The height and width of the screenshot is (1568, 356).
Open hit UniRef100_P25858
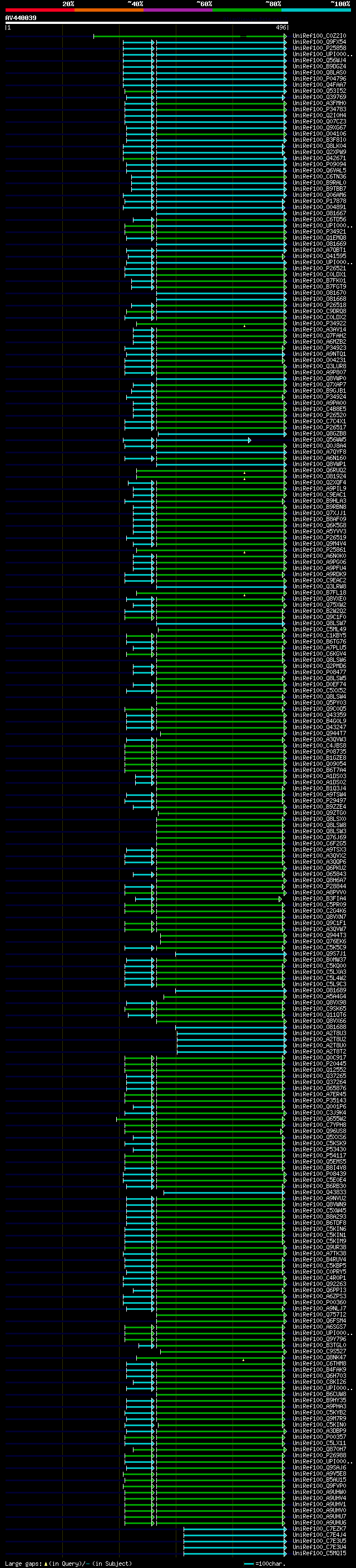pos(319,48)
